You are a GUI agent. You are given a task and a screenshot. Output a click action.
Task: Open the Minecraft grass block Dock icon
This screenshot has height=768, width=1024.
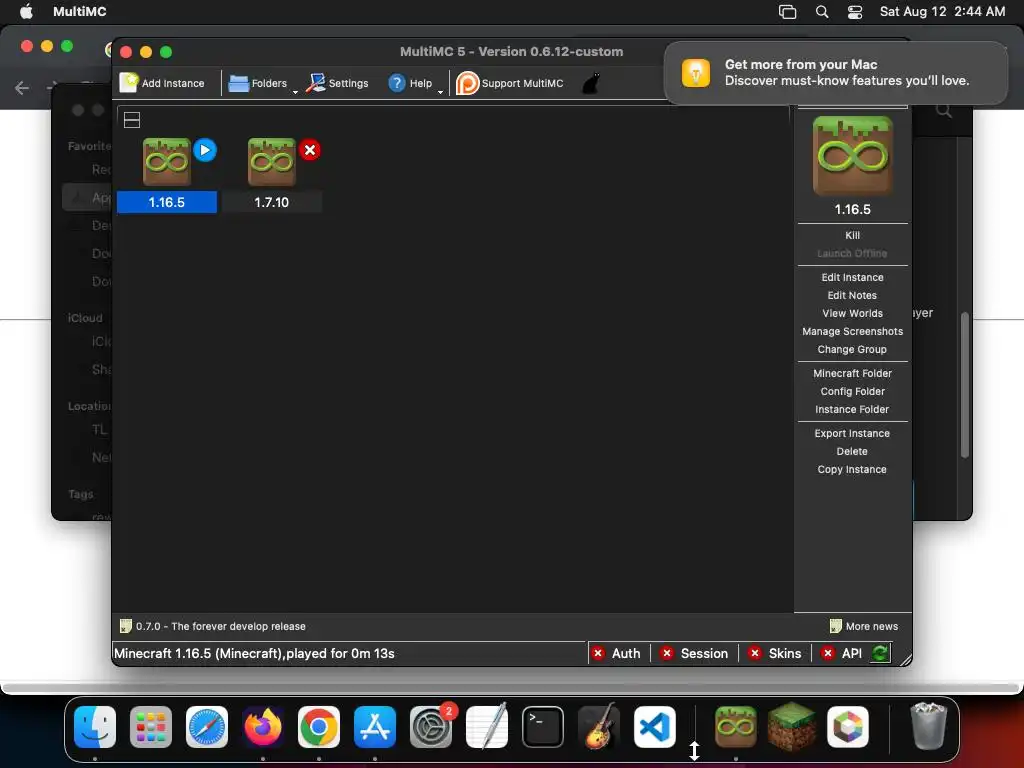[792, 727]
